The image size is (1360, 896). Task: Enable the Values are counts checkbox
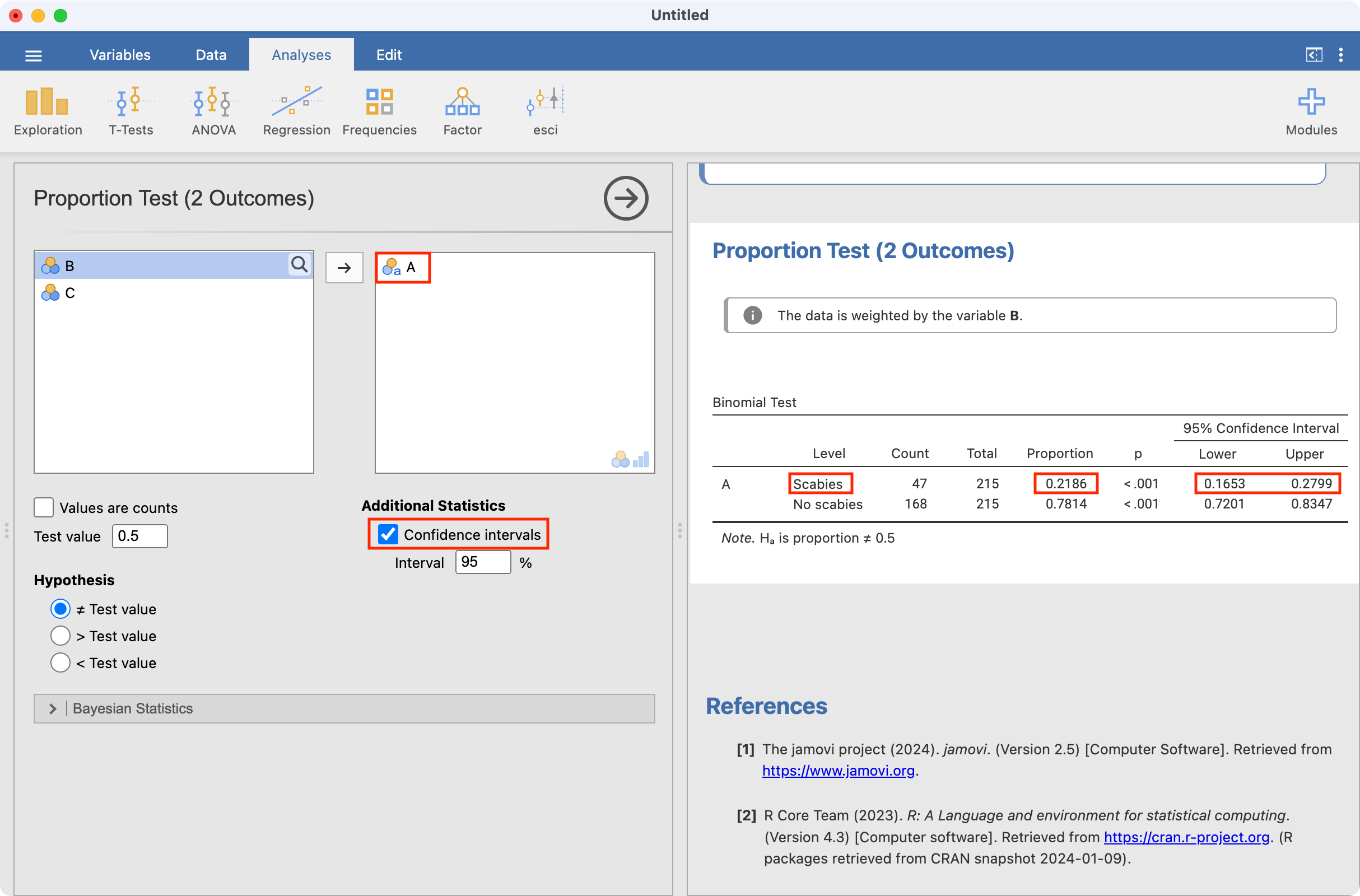point(44,507)
